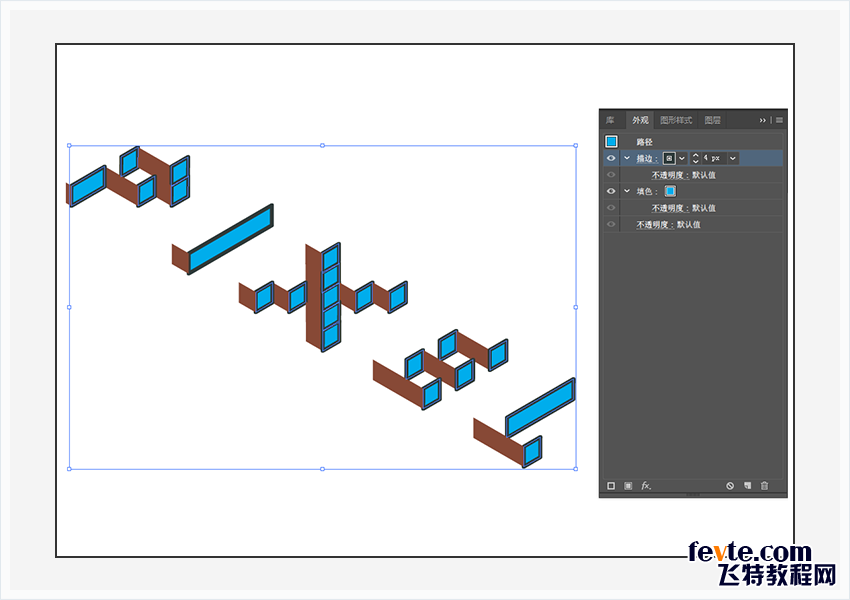The width and height of the screenshot is (850, 600).
Task: Toggle visibility of the 填色 fill row
Action: click(610, 191)
